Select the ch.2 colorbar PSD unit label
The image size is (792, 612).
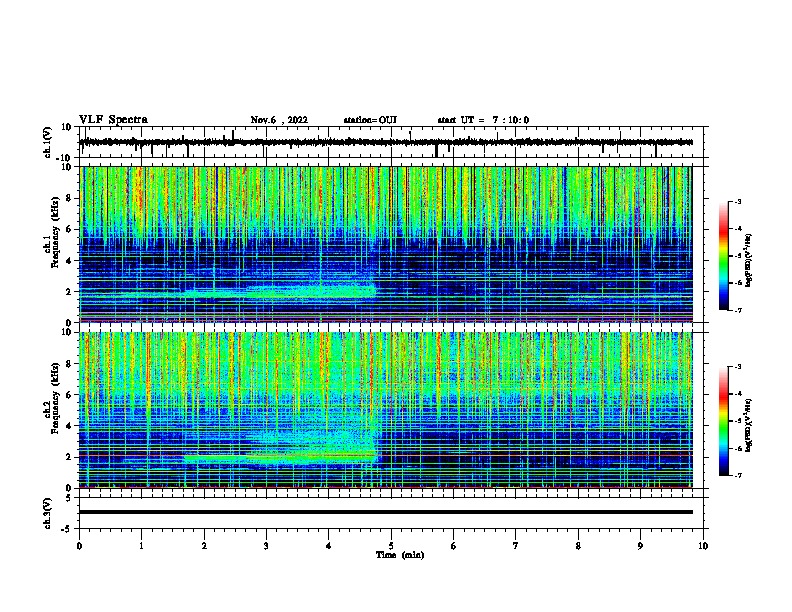click(749, 426)
